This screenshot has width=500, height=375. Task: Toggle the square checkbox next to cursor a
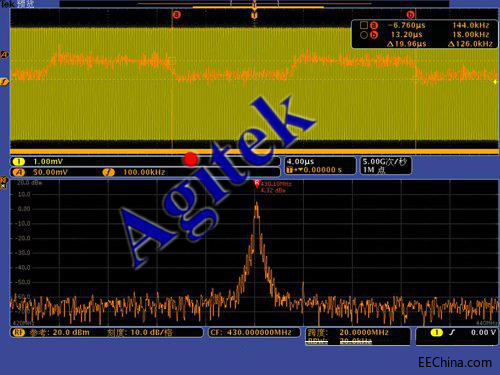click(x=364, y=25)
